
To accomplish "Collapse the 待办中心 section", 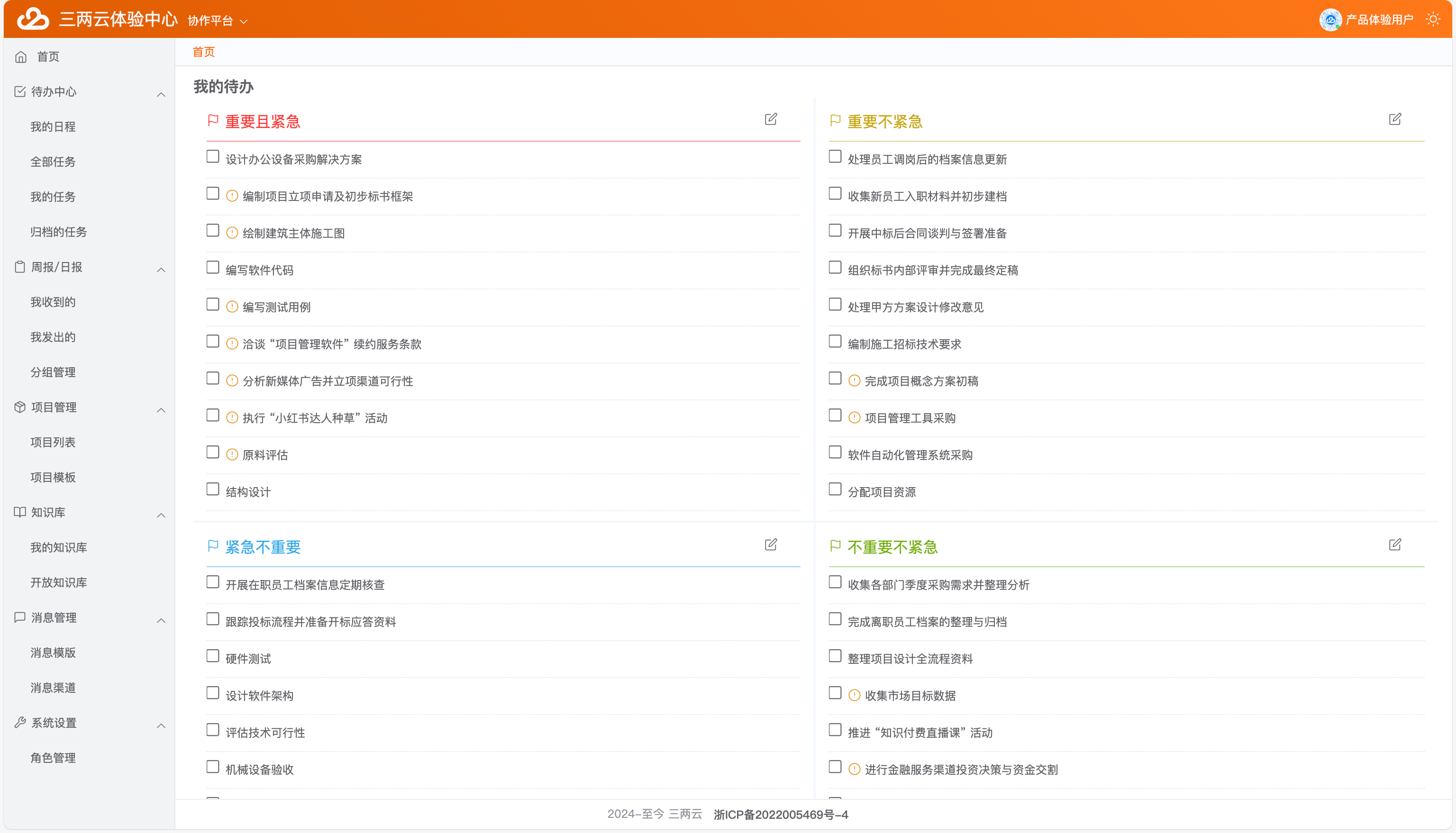I will click(161, 93).
